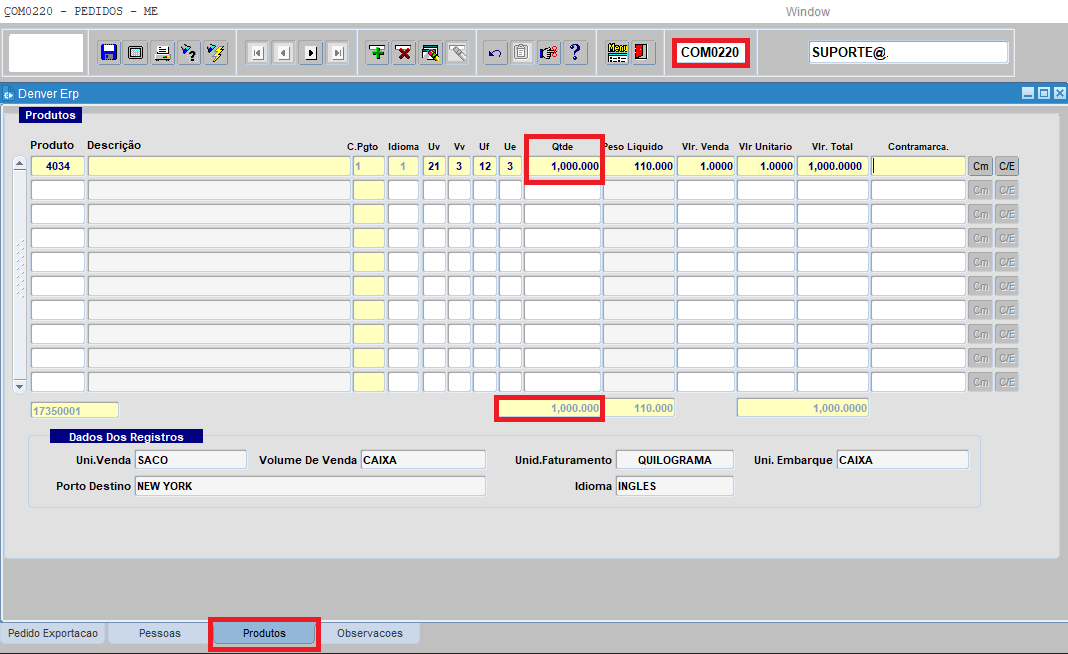Click the Uni.Venda field showing SACO

[x=191, y=460]
